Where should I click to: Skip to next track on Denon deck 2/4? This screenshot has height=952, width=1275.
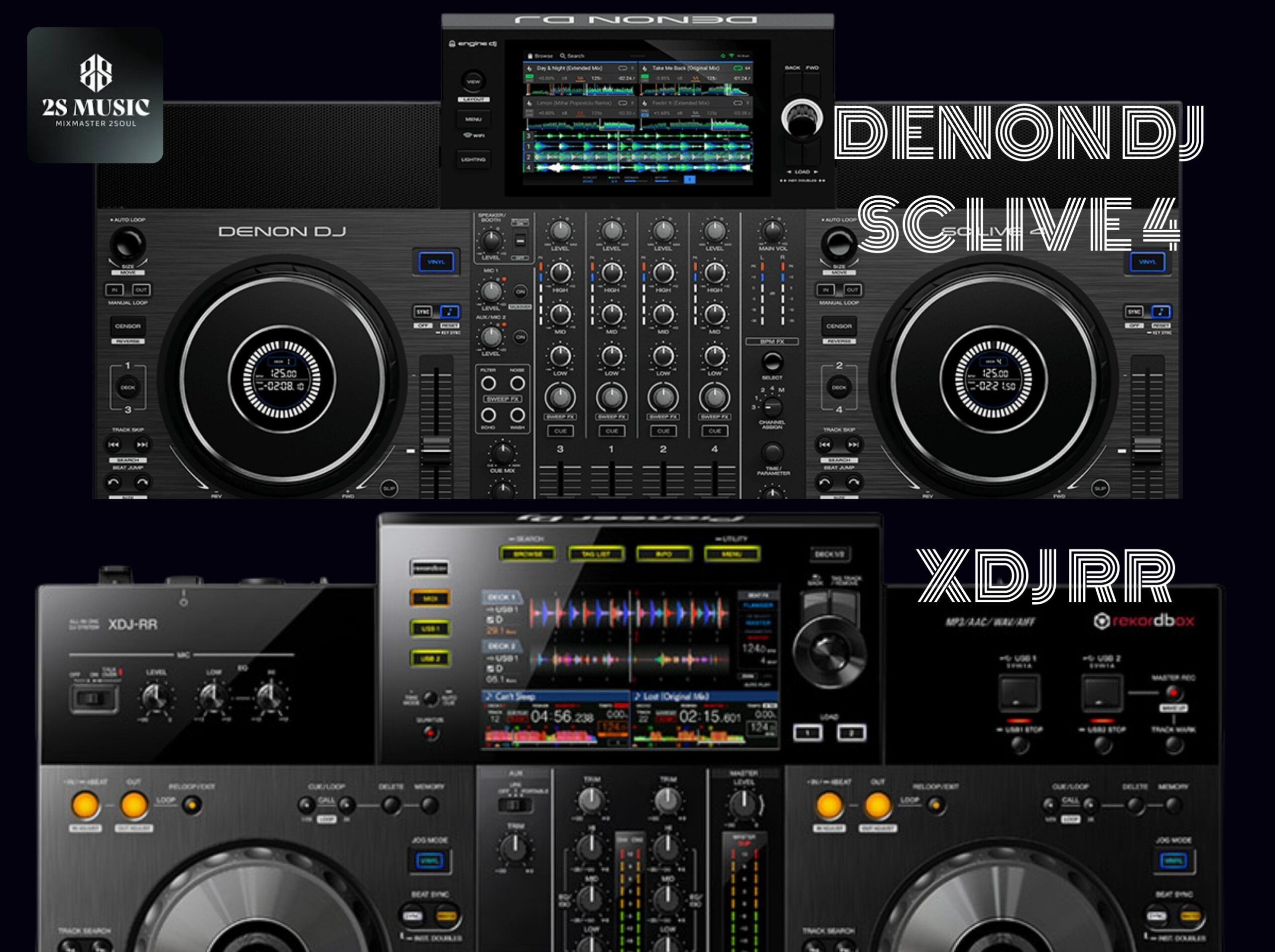pyautogui.click(x=853, y=444)
